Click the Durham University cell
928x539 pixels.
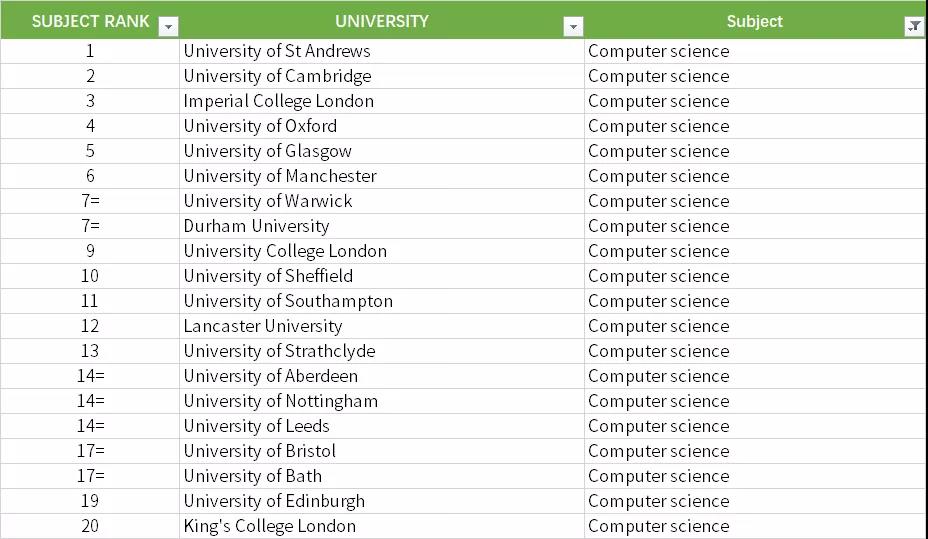[x=256, y=226]
